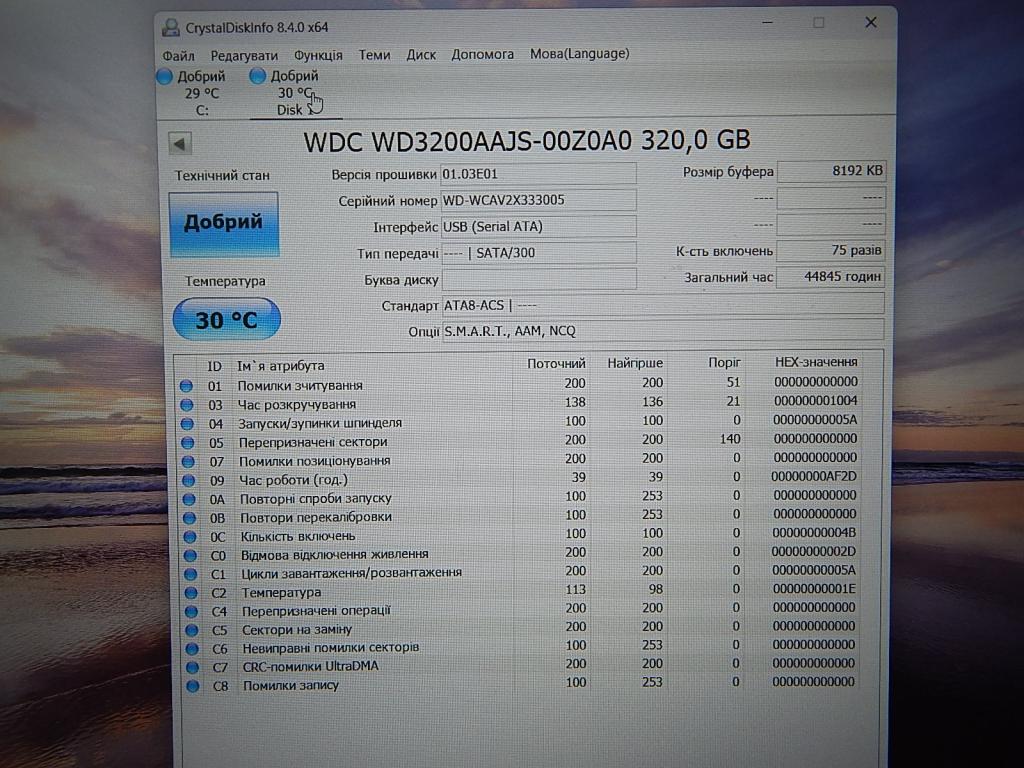This screenshot has height=768, width=1024.
Task: Select the Помилки зчитування row name
Action: pos(300,385)
